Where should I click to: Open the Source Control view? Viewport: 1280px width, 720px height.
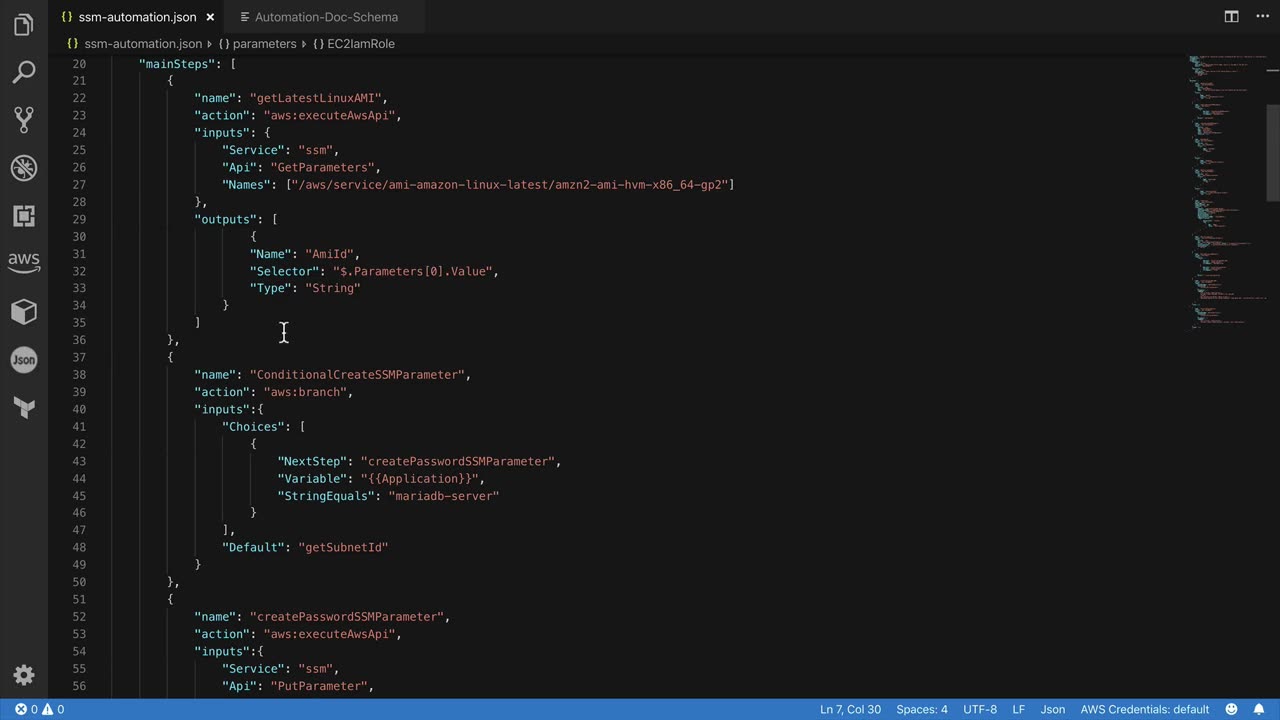24,120
